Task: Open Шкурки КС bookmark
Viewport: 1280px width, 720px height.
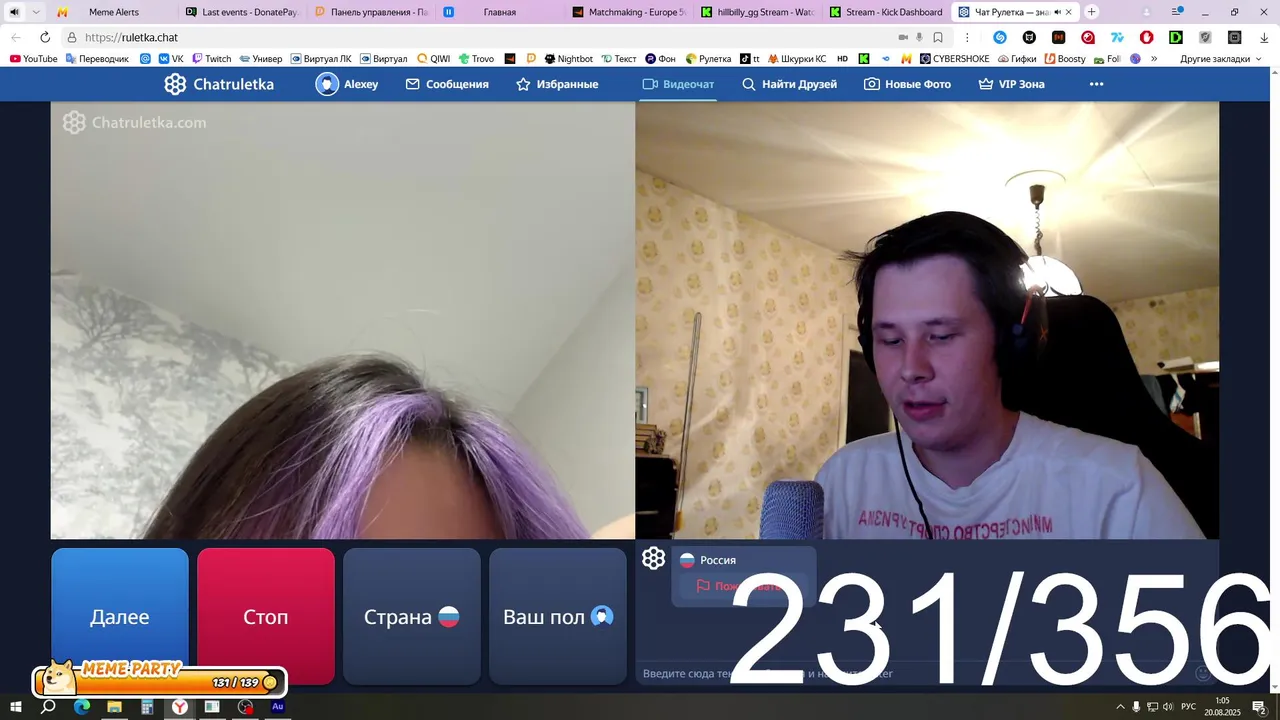Action: (796, 59)
